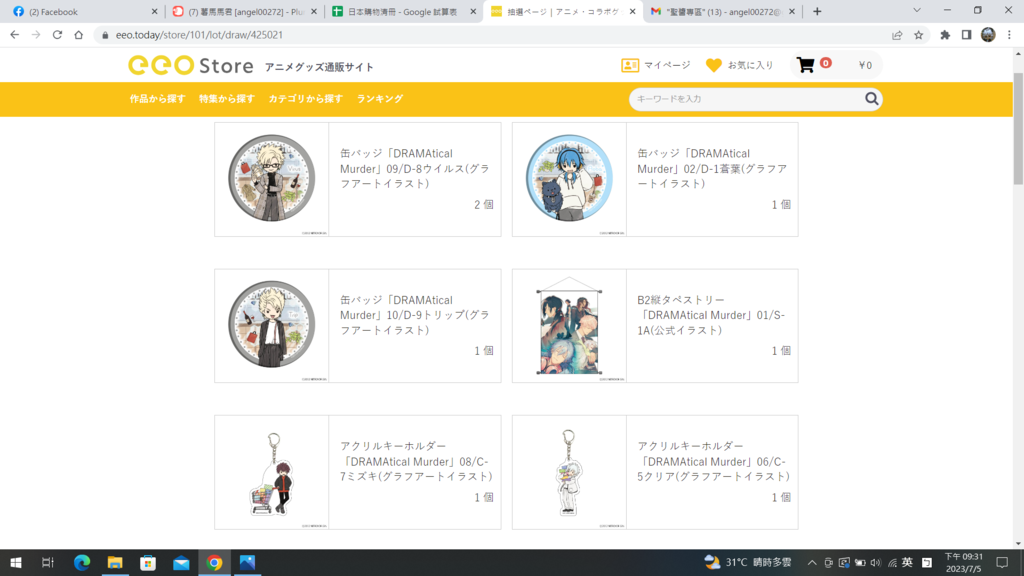Open Photos app on taskbar

pos(248,562)
